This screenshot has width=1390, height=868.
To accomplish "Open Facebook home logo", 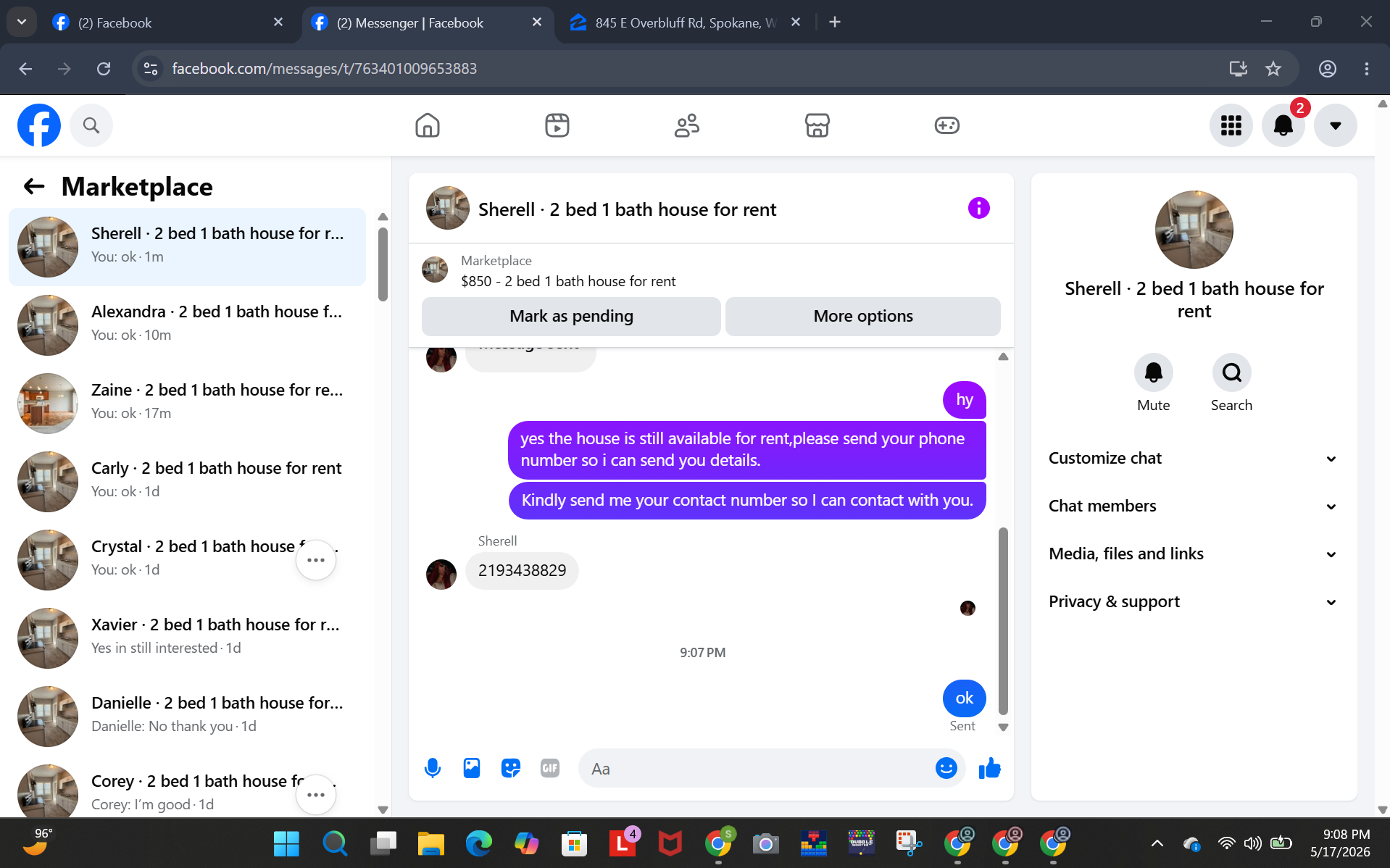I will click(x=39, y=125).
